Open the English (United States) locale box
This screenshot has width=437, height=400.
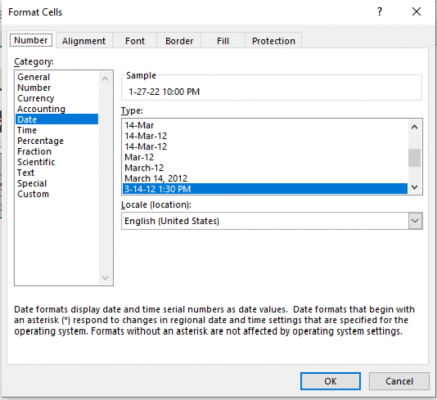[x=272, y=221]
